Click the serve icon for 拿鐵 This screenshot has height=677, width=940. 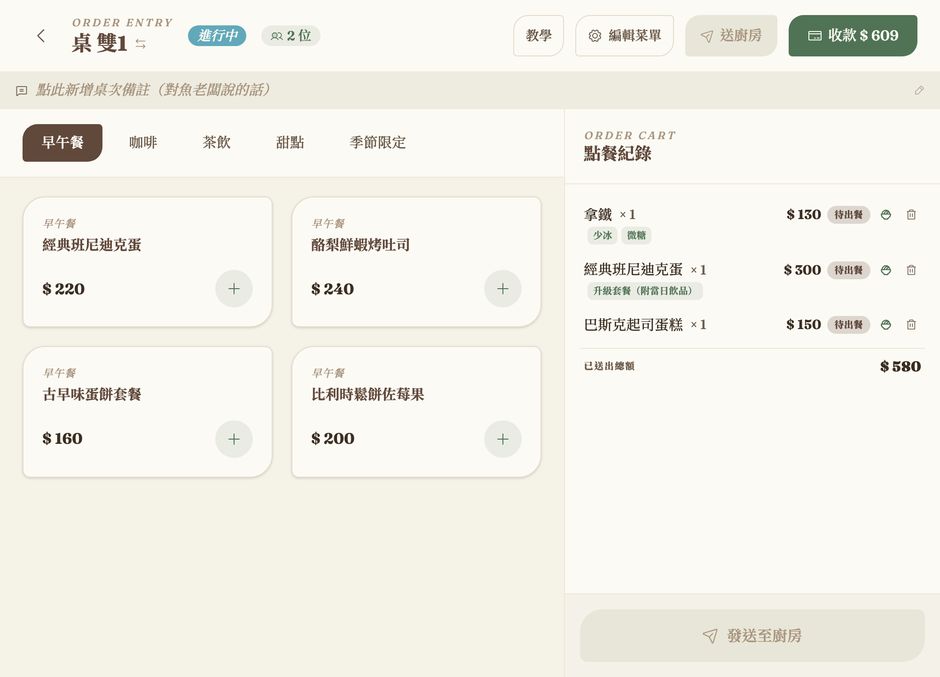coord(886,215)
